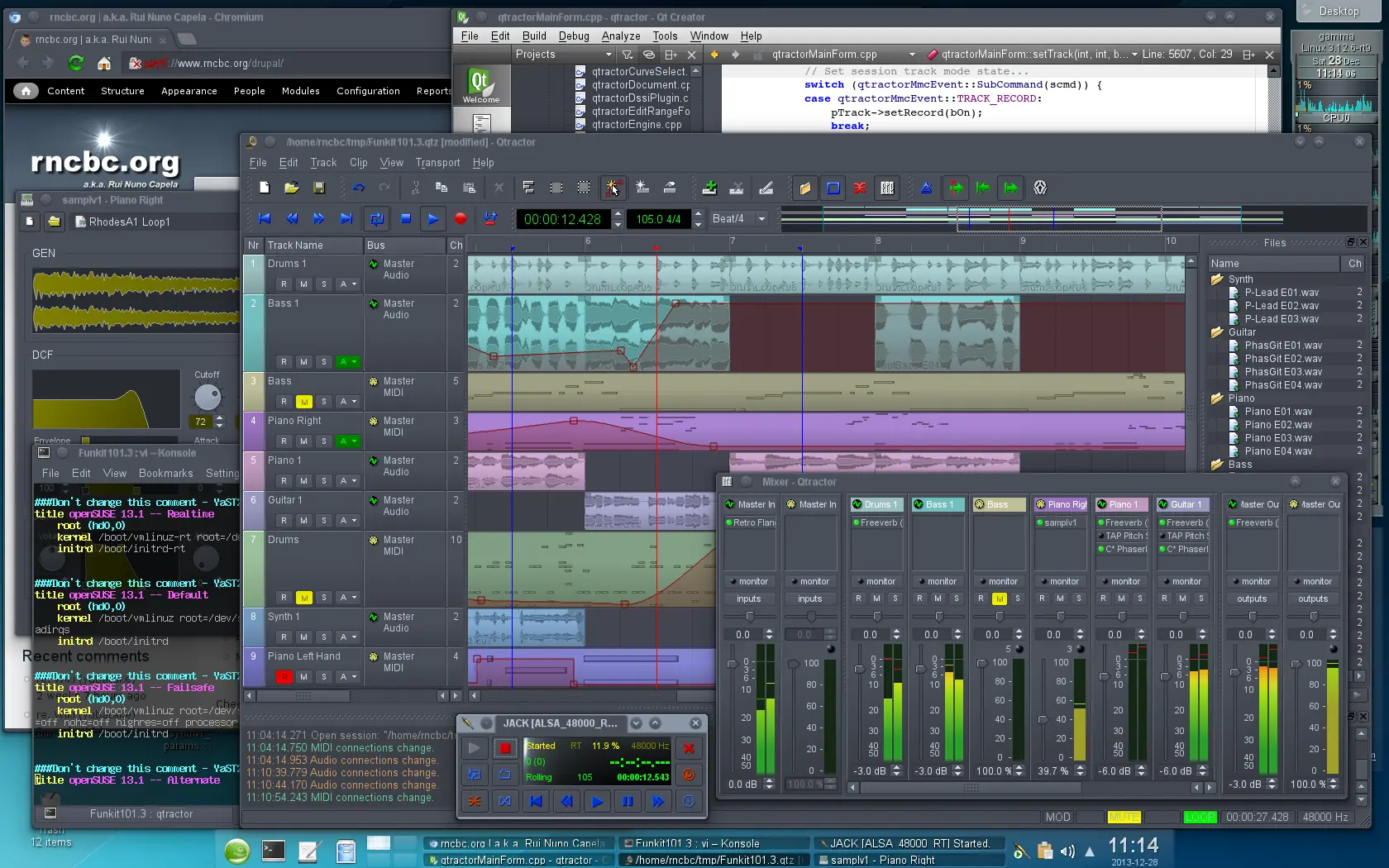
Task: Rewind to start in Qtractor transport
Action: (x=265, y=219)
